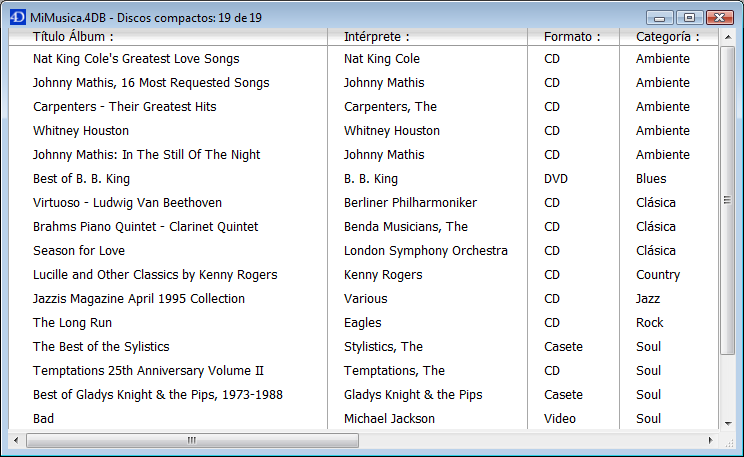Select Best of B. B. King album
This screenshot has width=744, height=457.
[x=82, y=179]
